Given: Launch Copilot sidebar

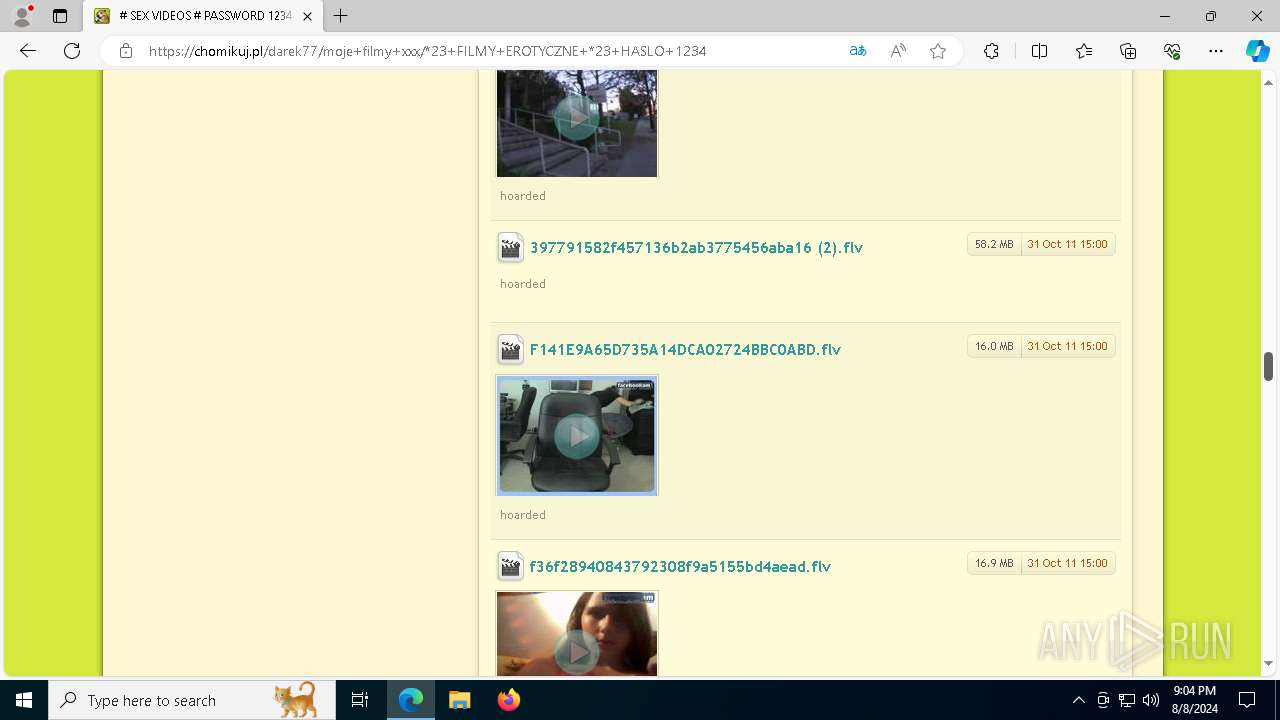Looking at the screenshot, I should pyautogui.click(x=1257, y=51).
